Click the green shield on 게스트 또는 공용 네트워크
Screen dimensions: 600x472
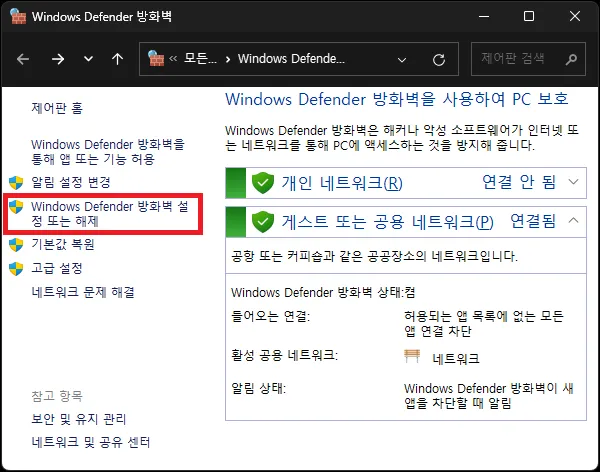point(263,222)
